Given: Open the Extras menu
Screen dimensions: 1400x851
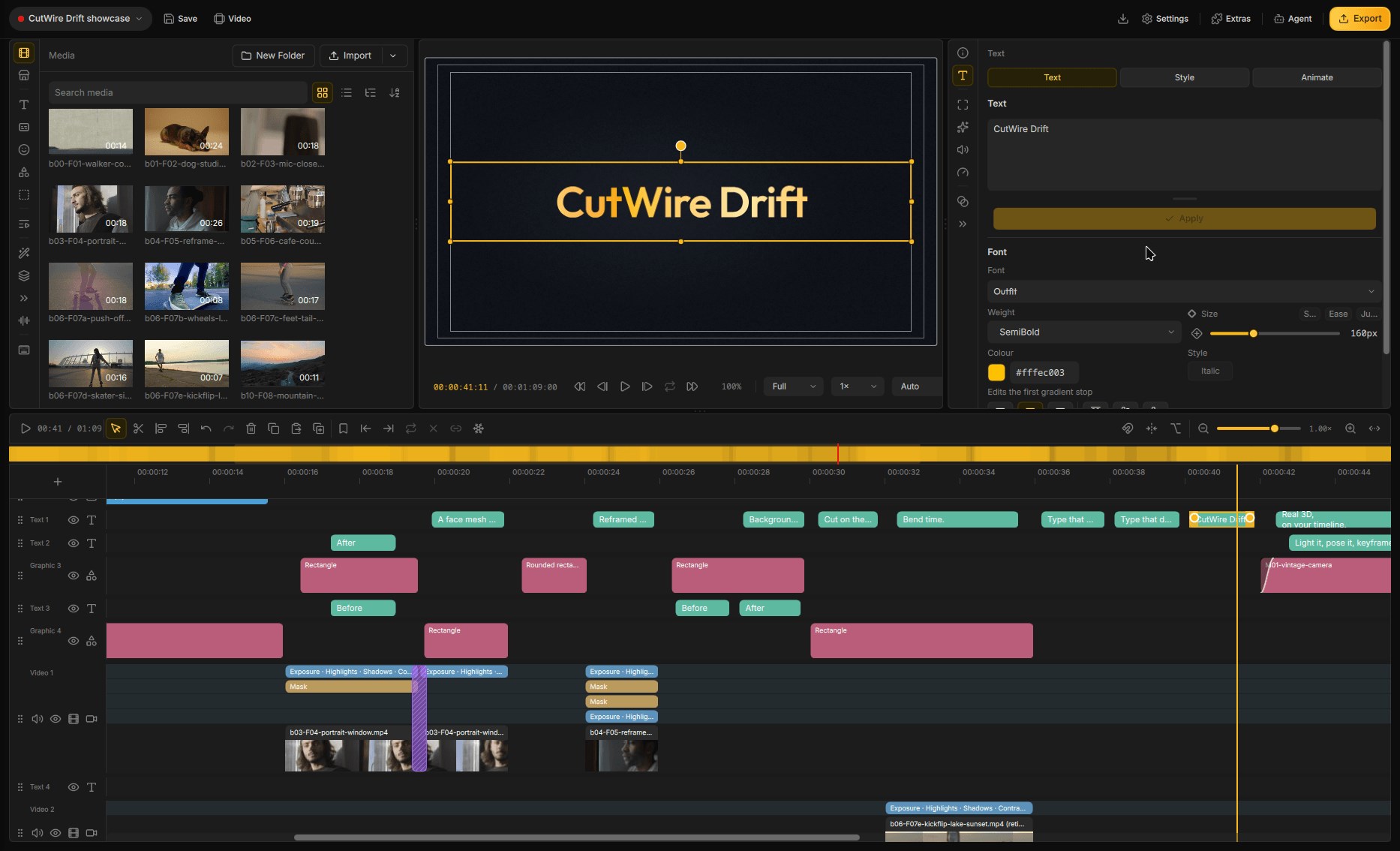Looking at the screenshot, I should click(1230, 19).
